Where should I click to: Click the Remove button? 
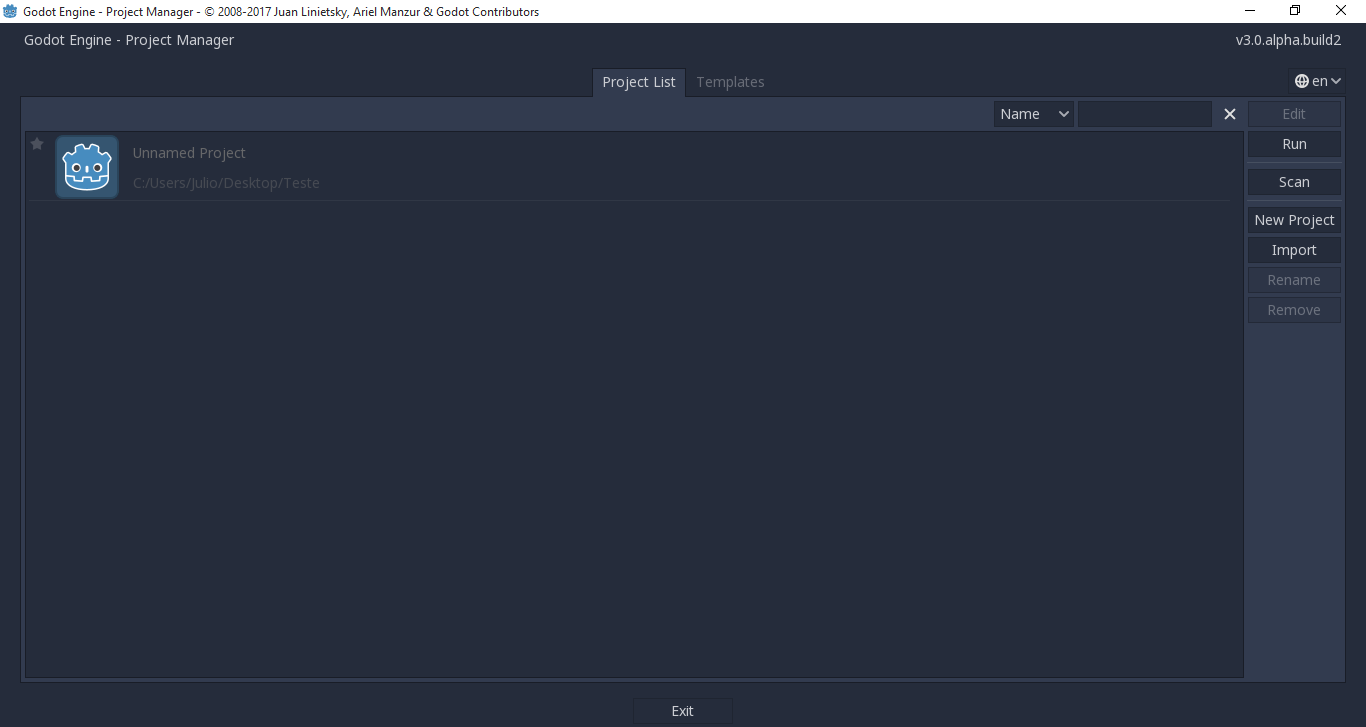(x=1294, y=309)
